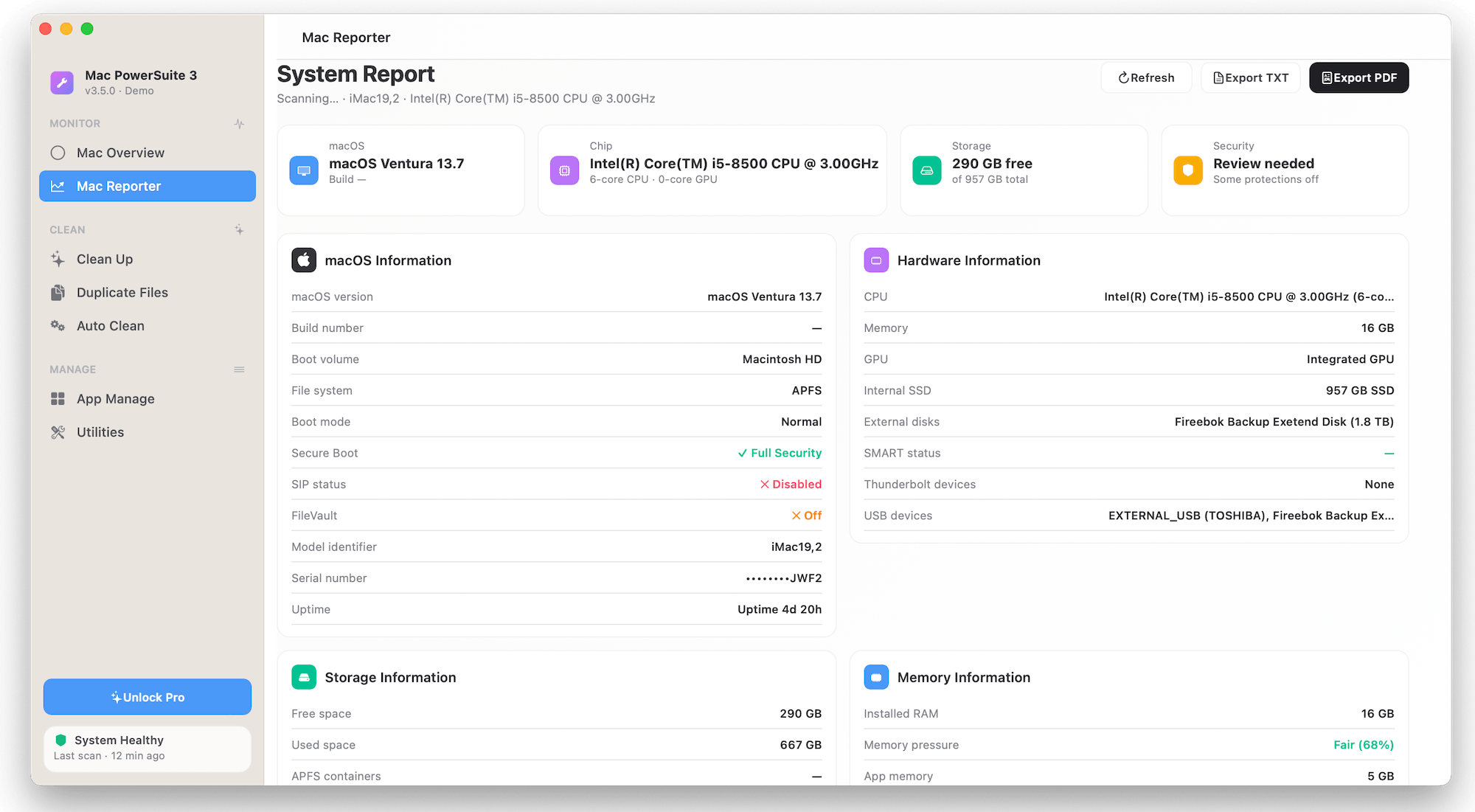Image resolution: width=1475 pixels, height=812 pixels.
Task: Click the Duplicate Files document icon
Action: pos(58,292)
